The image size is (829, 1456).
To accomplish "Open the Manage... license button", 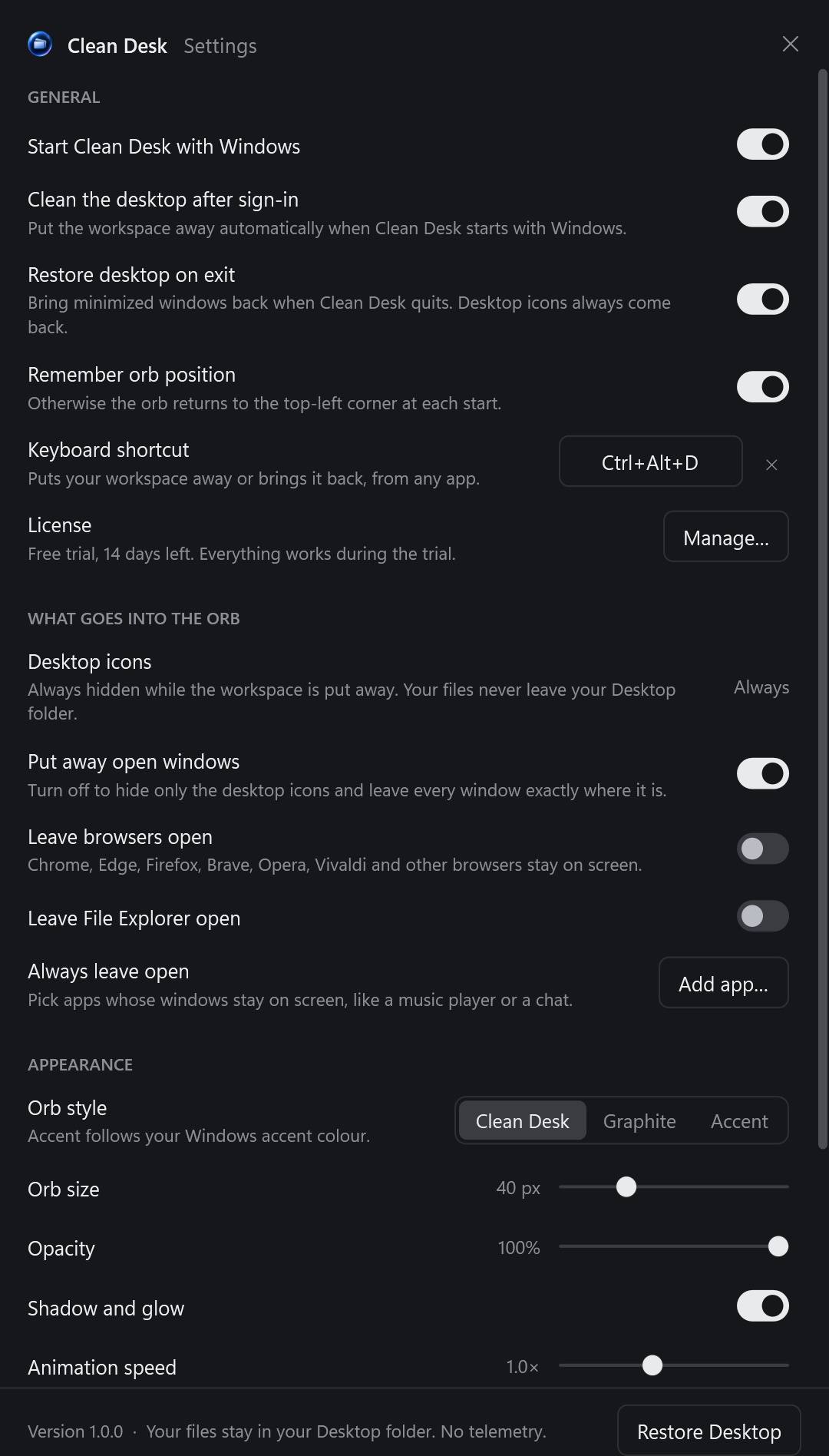I will [x=726, y=537].
